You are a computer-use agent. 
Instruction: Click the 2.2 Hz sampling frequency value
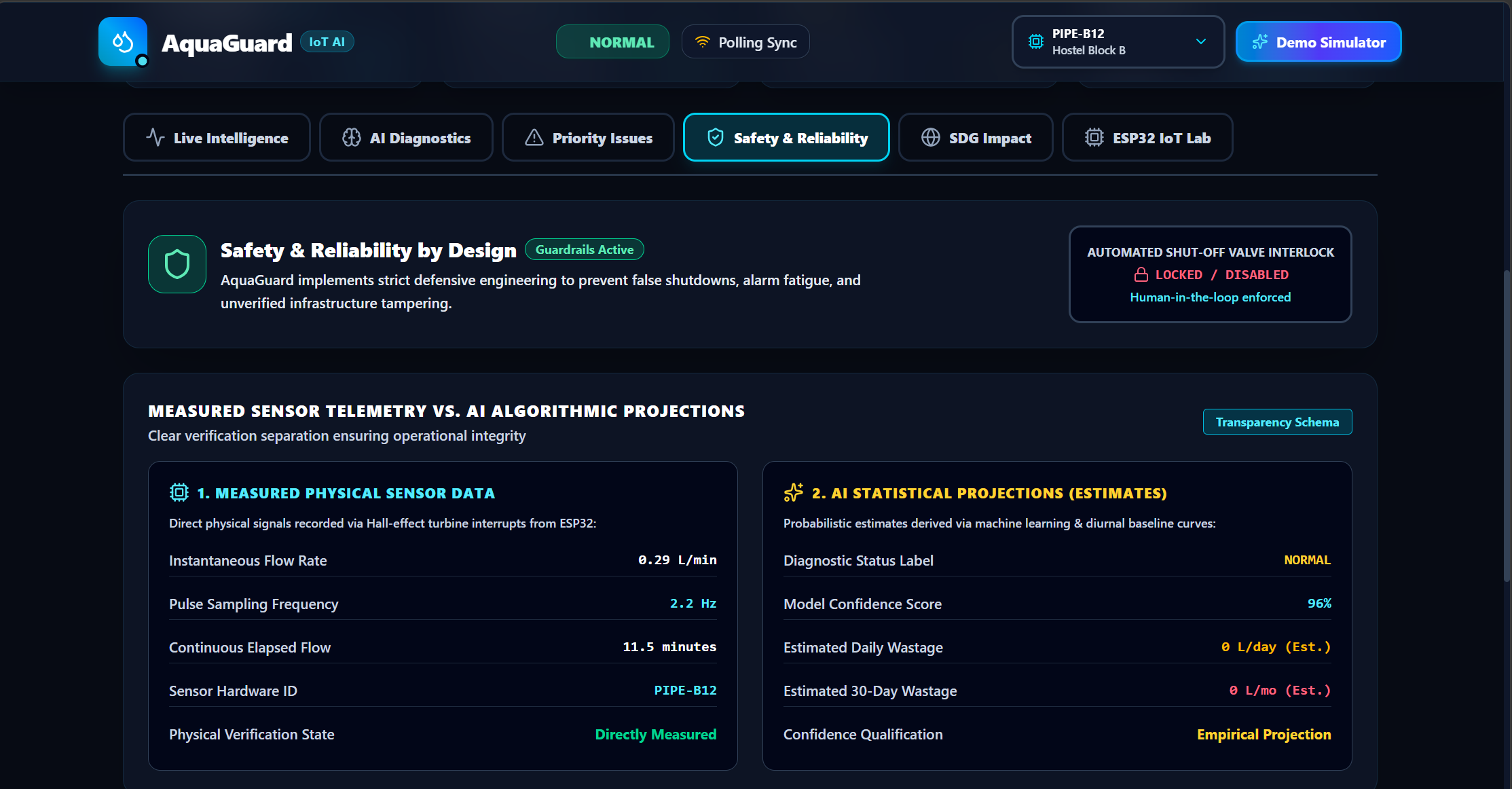(x=693, y=603)
